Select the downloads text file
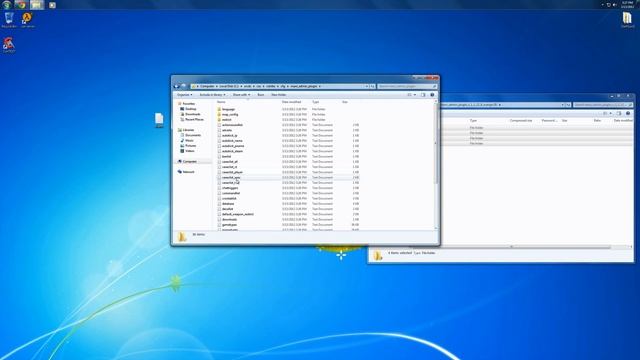 tap(227, 220)
